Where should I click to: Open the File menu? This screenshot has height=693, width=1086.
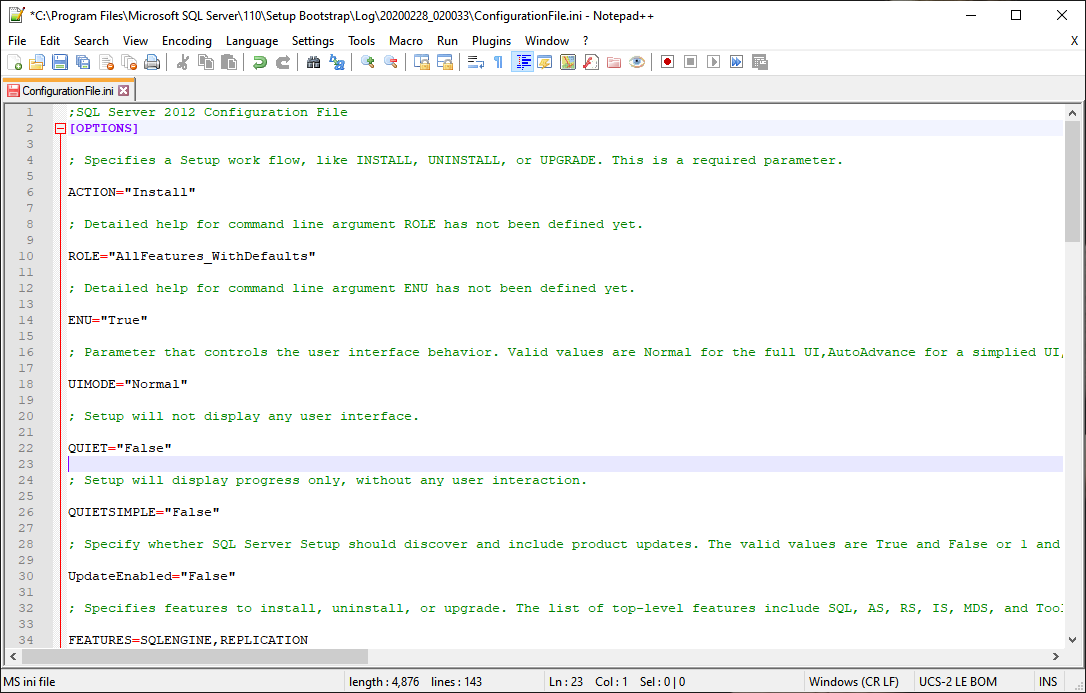pyautogui.click(x=17, y=41)
